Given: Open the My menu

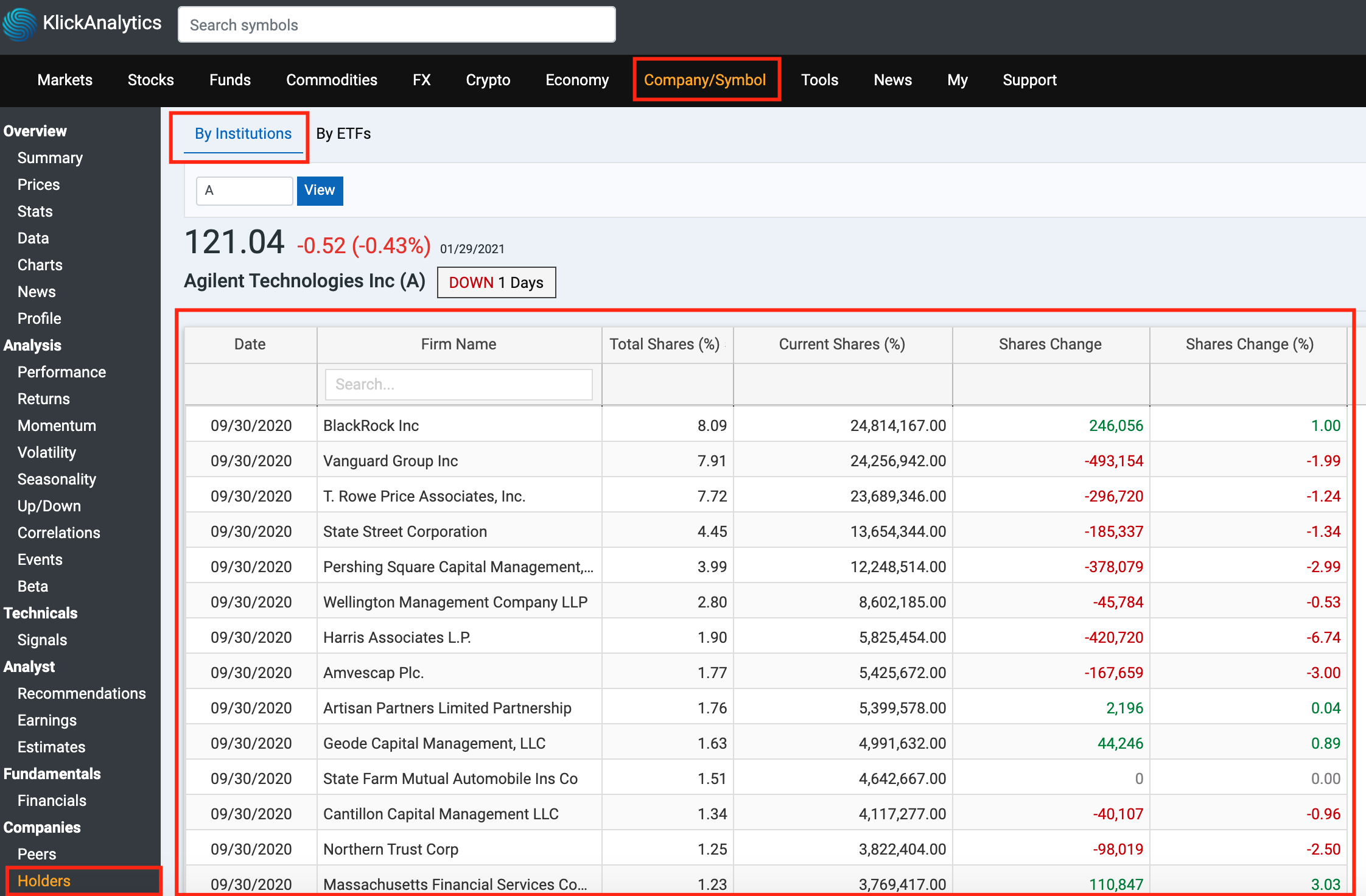Looking at the screenshot, I should [957, 80].
